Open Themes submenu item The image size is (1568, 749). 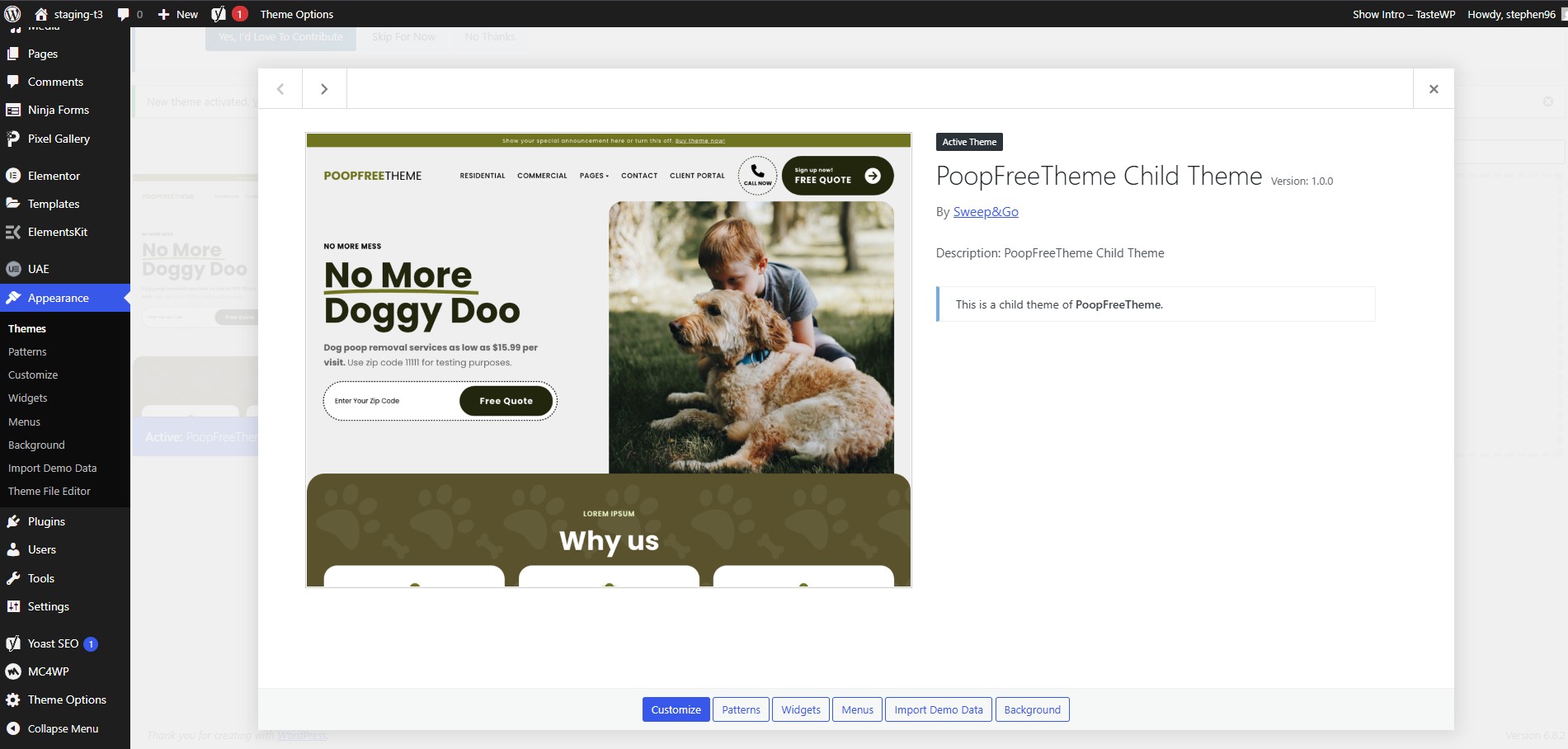(27, 328)
